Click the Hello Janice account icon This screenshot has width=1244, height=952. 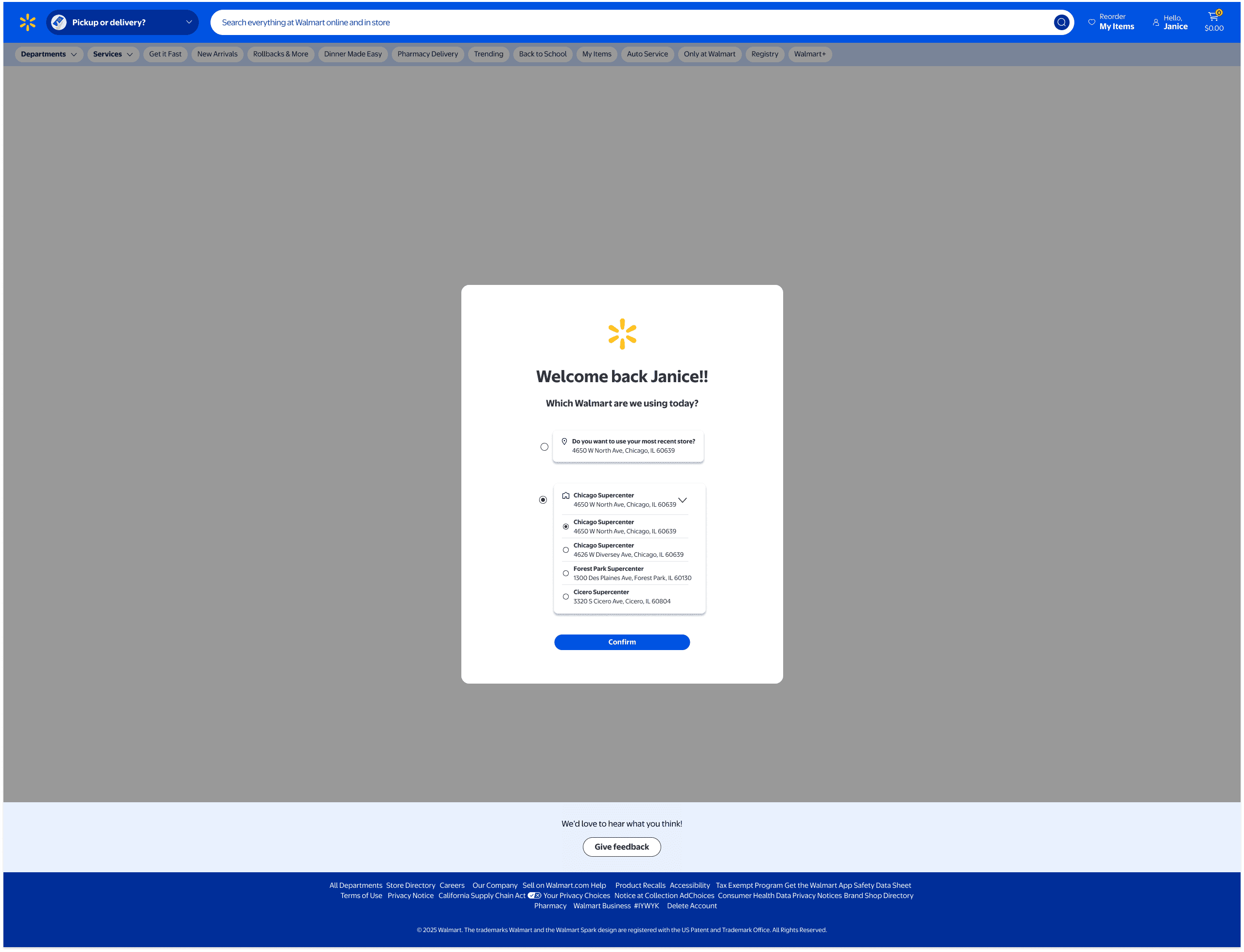(1156, 23)
